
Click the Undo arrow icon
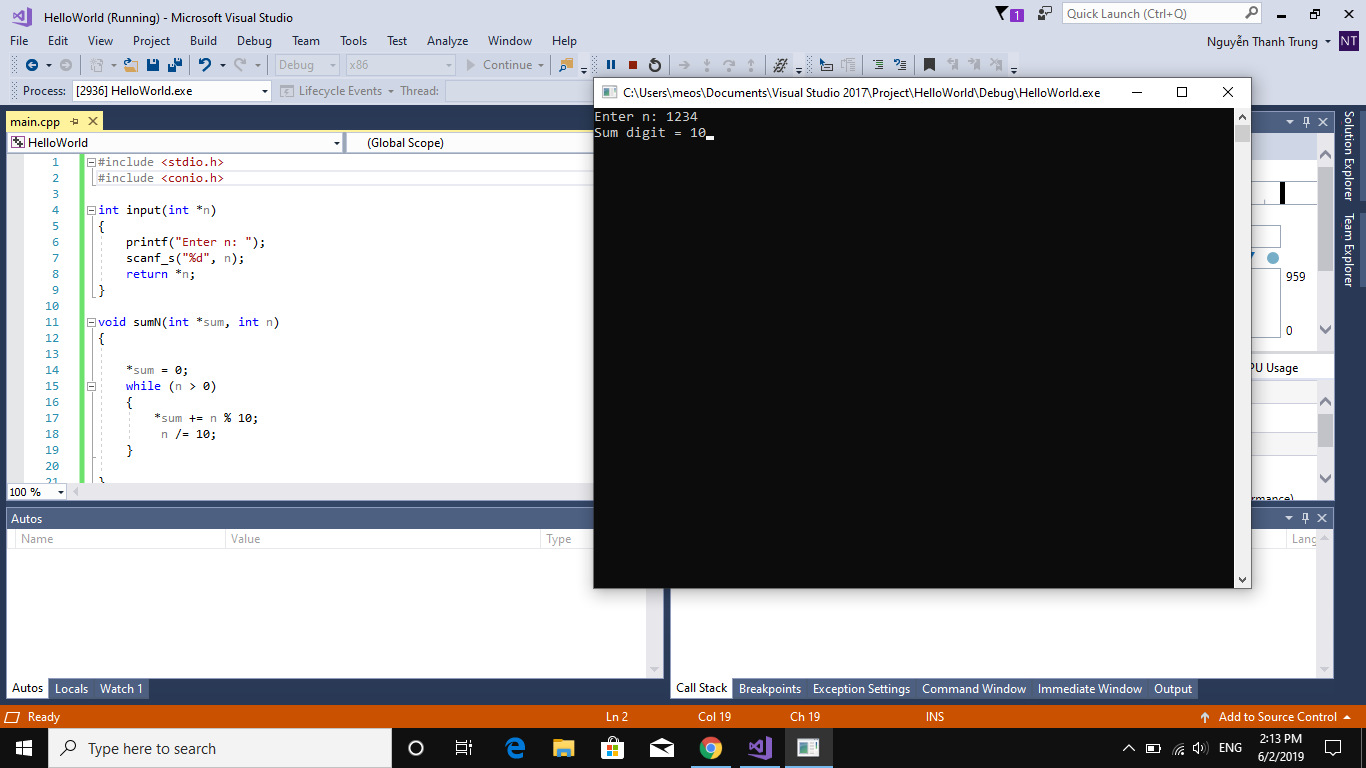[x=204, y=65]
